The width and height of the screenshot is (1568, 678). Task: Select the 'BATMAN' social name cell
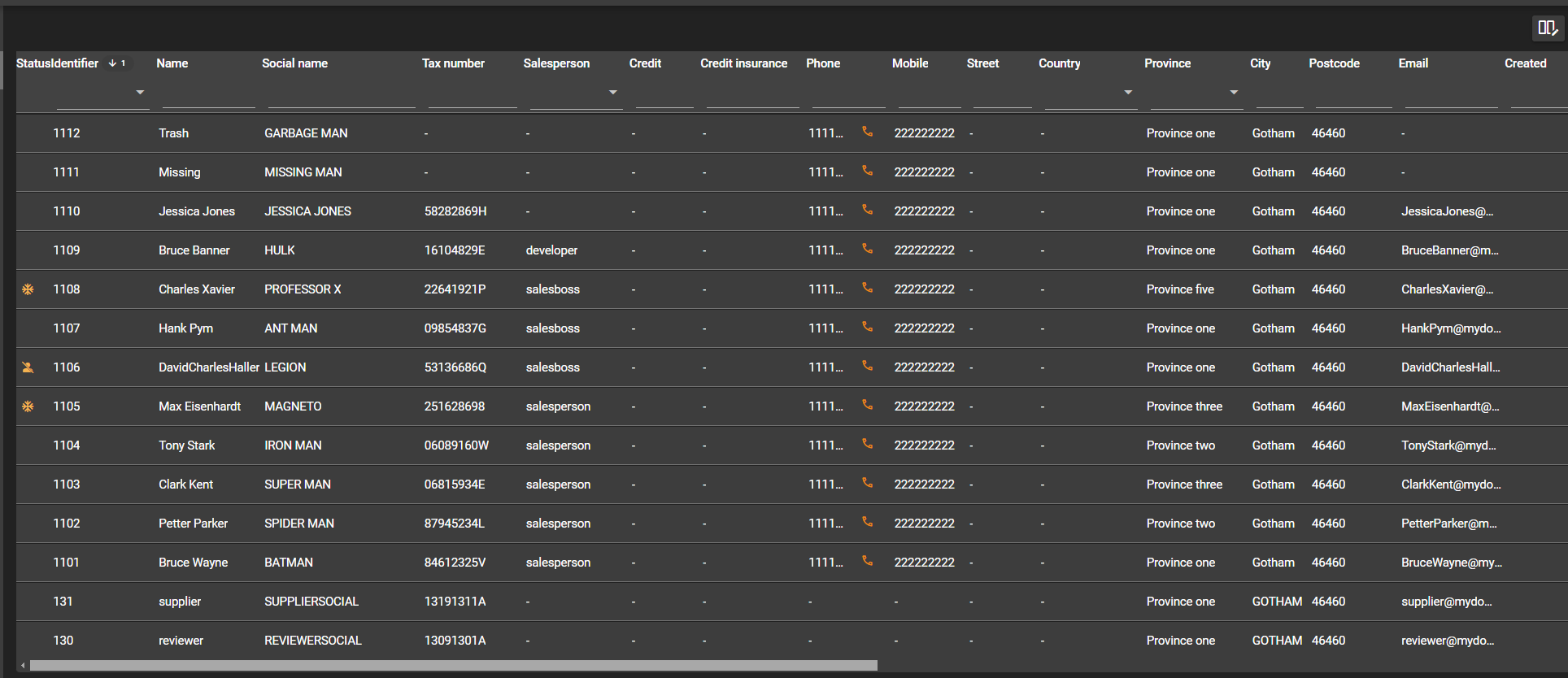[289, 563]
